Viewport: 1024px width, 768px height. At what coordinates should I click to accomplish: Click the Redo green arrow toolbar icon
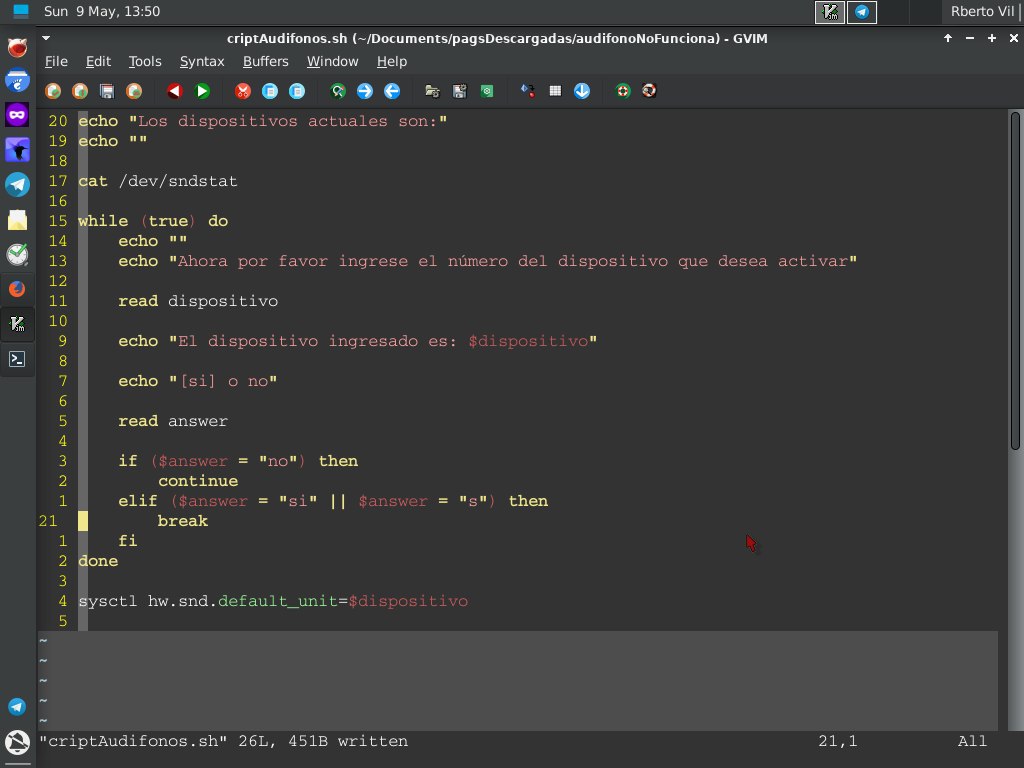[202, 91]
